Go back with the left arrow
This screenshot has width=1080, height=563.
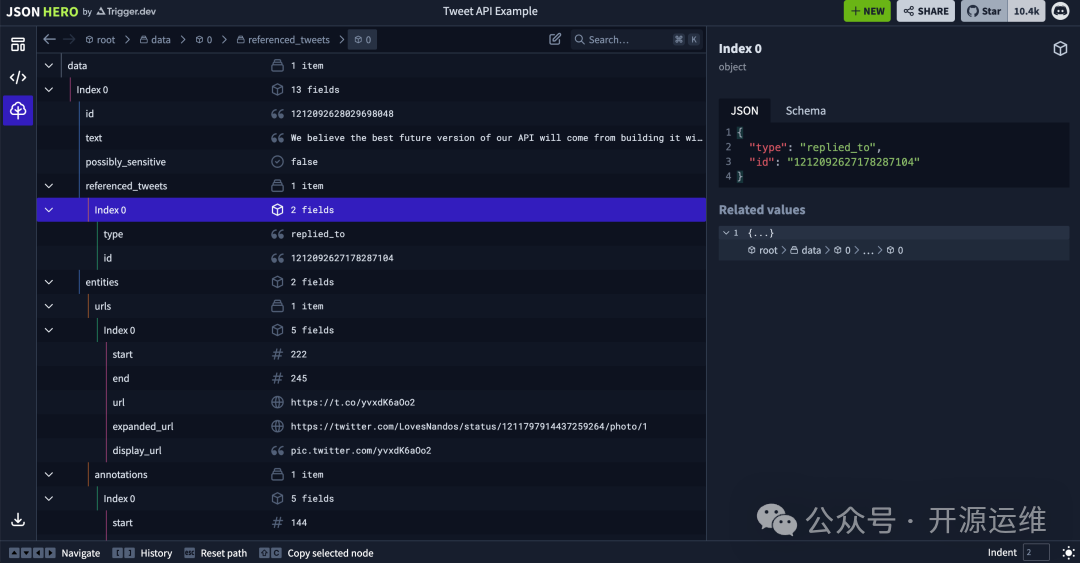coord(50,39)
